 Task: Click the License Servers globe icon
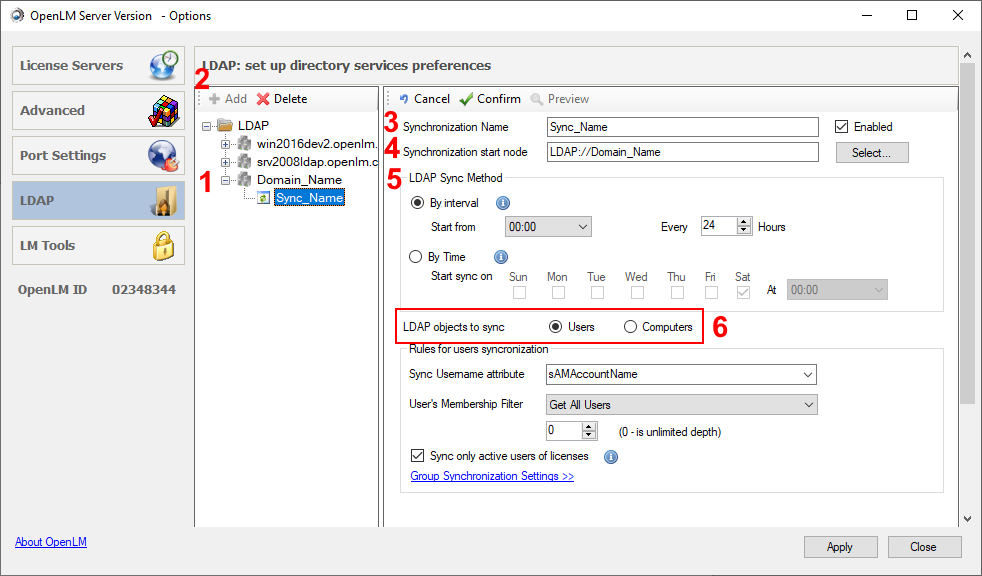pyautogui.click(x=163, y=64)
